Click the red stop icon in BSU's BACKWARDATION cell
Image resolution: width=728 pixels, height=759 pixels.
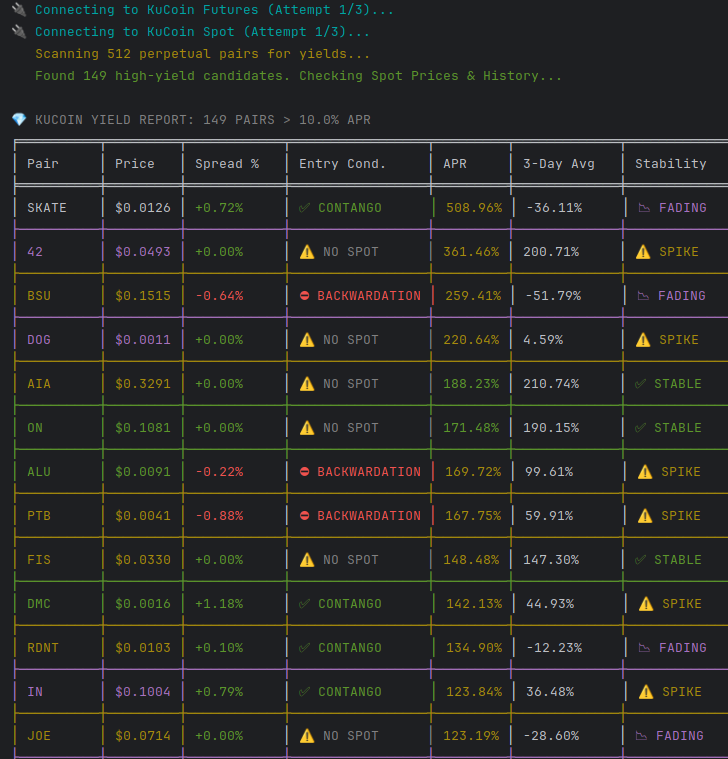pyautogui.click(x=304, y=296)
